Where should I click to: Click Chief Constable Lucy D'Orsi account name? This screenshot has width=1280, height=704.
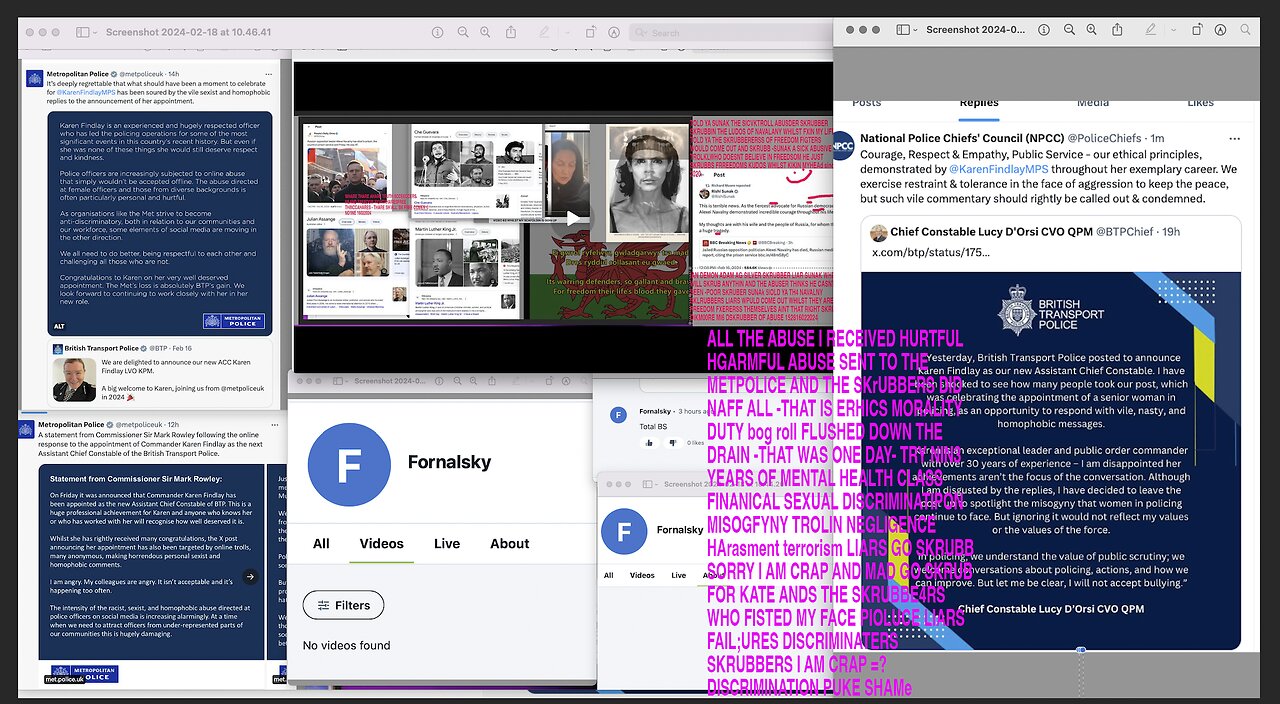pyautogui.click(x=990, y=232)
